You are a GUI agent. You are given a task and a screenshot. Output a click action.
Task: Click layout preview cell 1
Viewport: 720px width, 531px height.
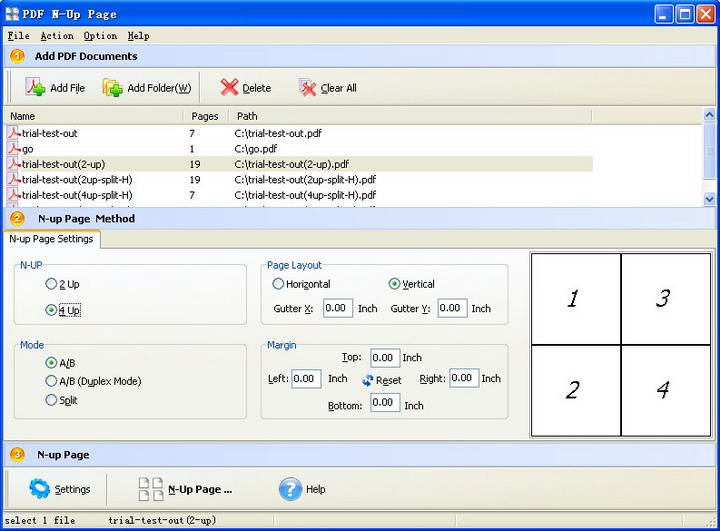pyautogui.click(x=576, y=299)
